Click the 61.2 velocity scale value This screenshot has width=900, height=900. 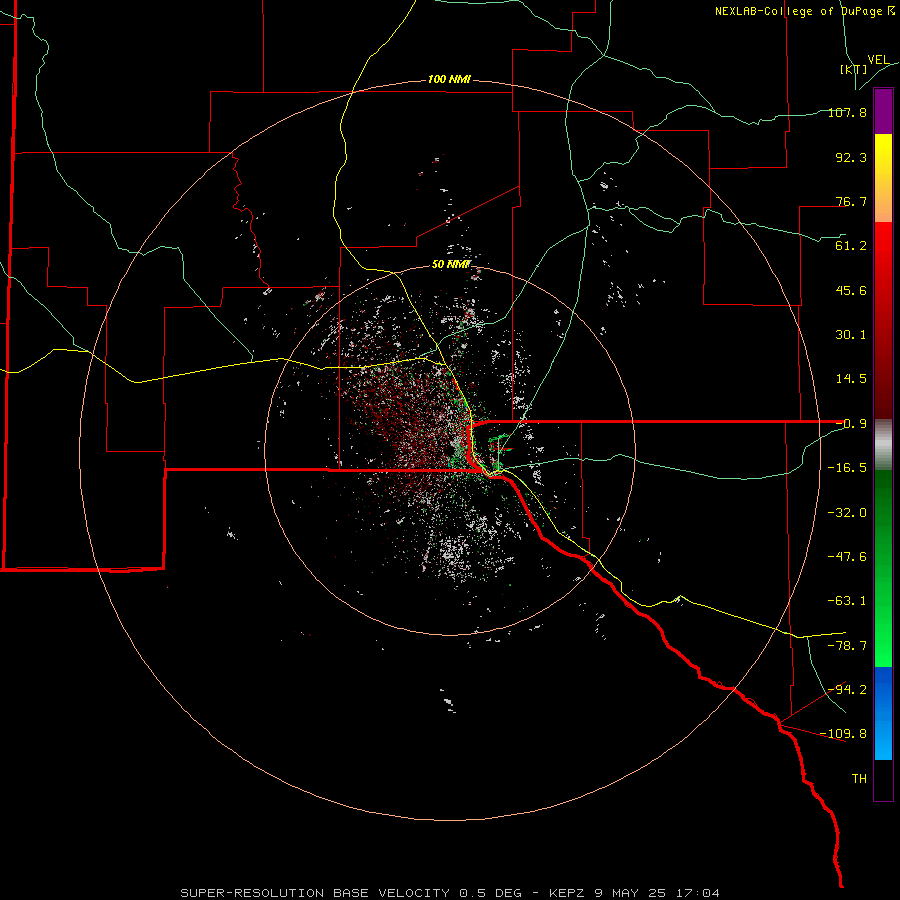click(851, 246)
